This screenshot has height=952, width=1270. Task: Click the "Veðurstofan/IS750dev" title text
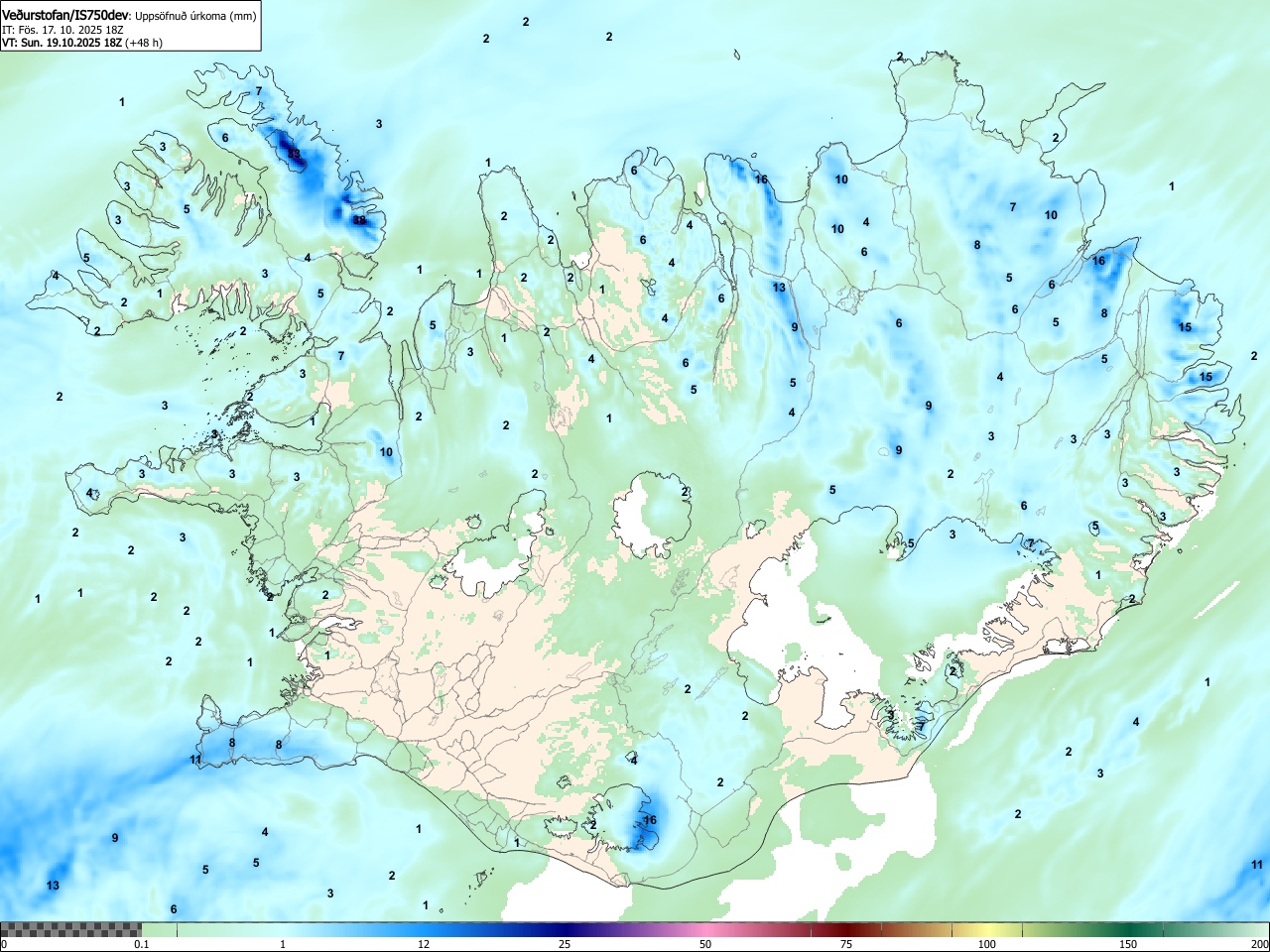coord(66,15)
